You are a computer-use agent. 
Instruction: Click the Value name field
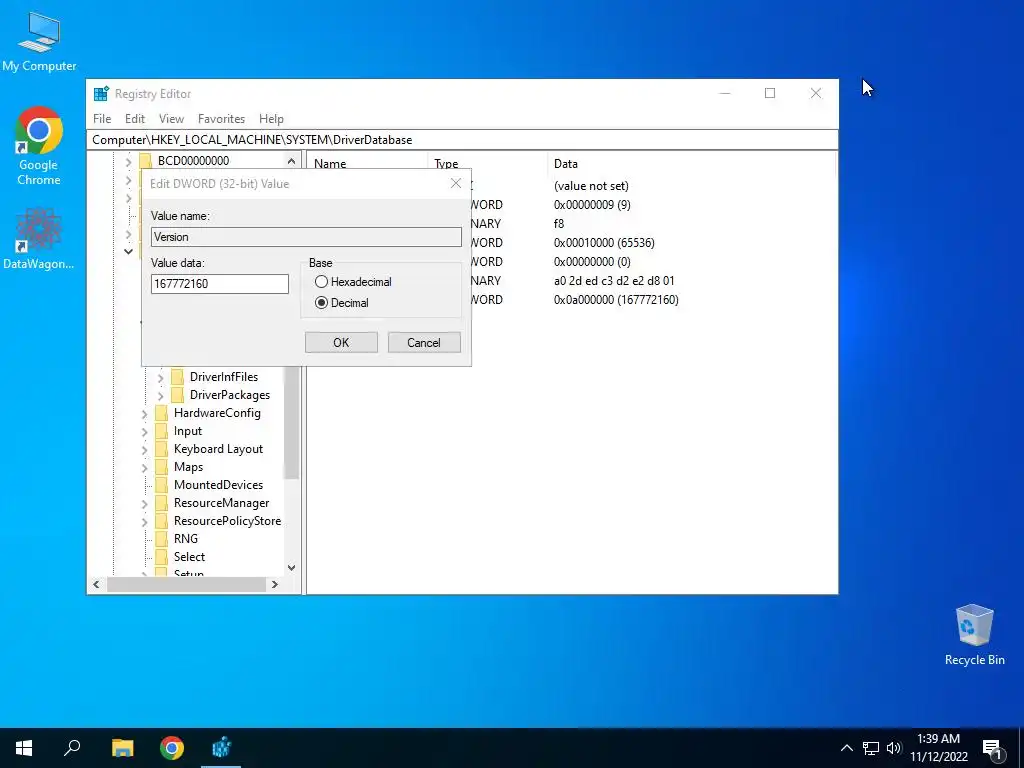(306, 237)
